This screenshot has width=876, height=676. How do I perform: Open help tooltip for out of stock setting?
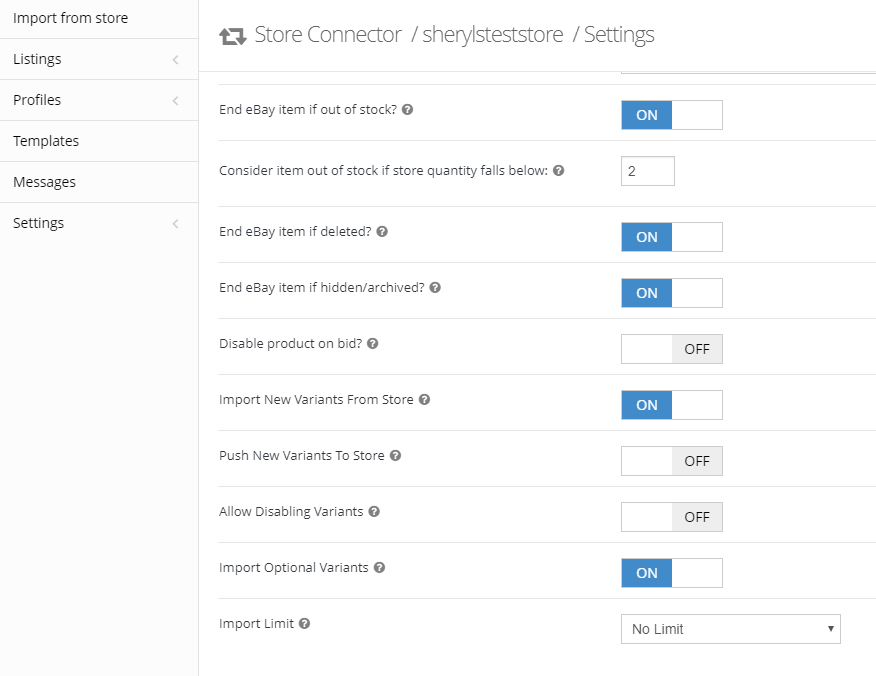[x=407, y=110]
